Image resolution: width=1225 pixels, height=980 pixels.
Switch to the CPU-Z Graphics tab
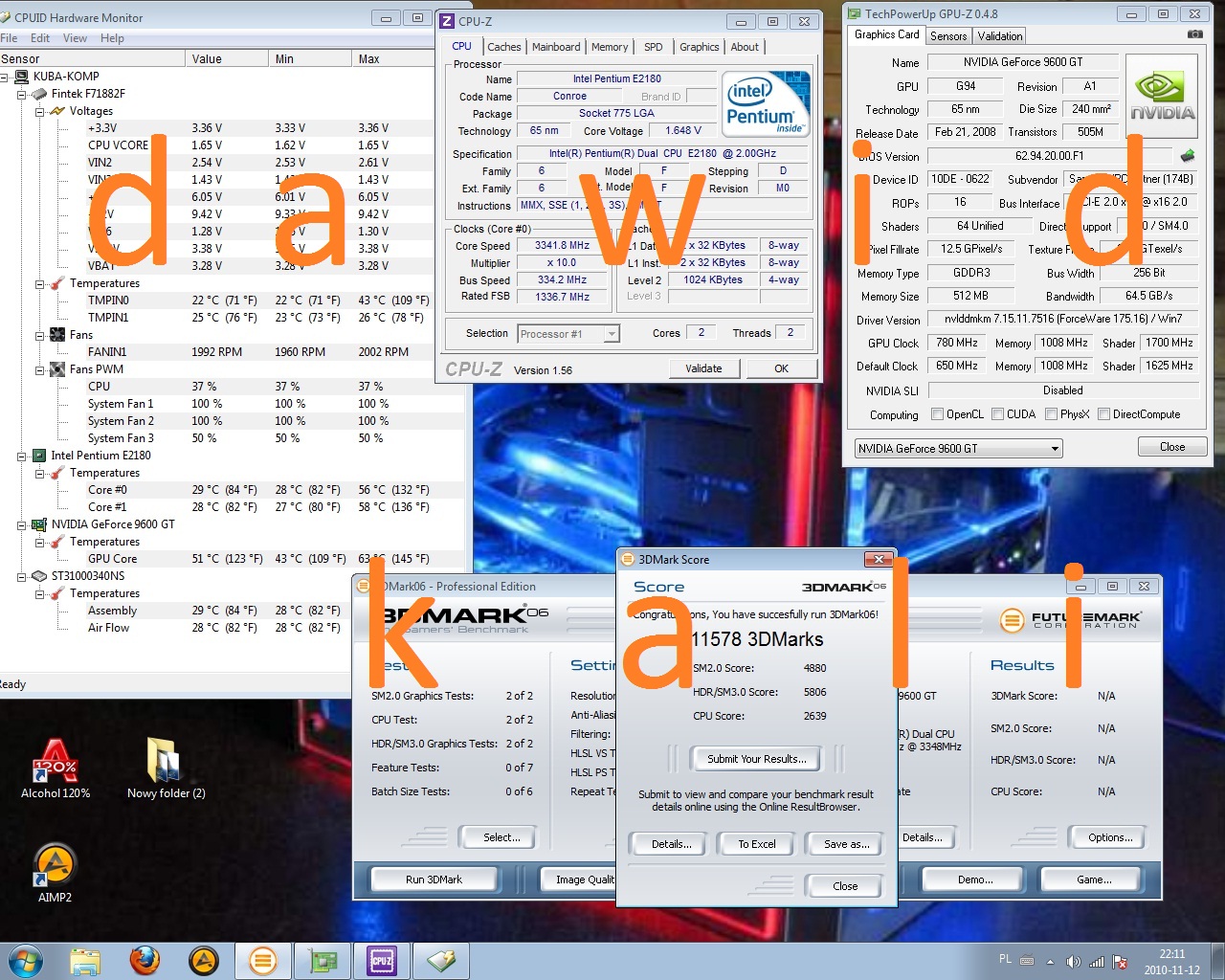tap(700, 47)
